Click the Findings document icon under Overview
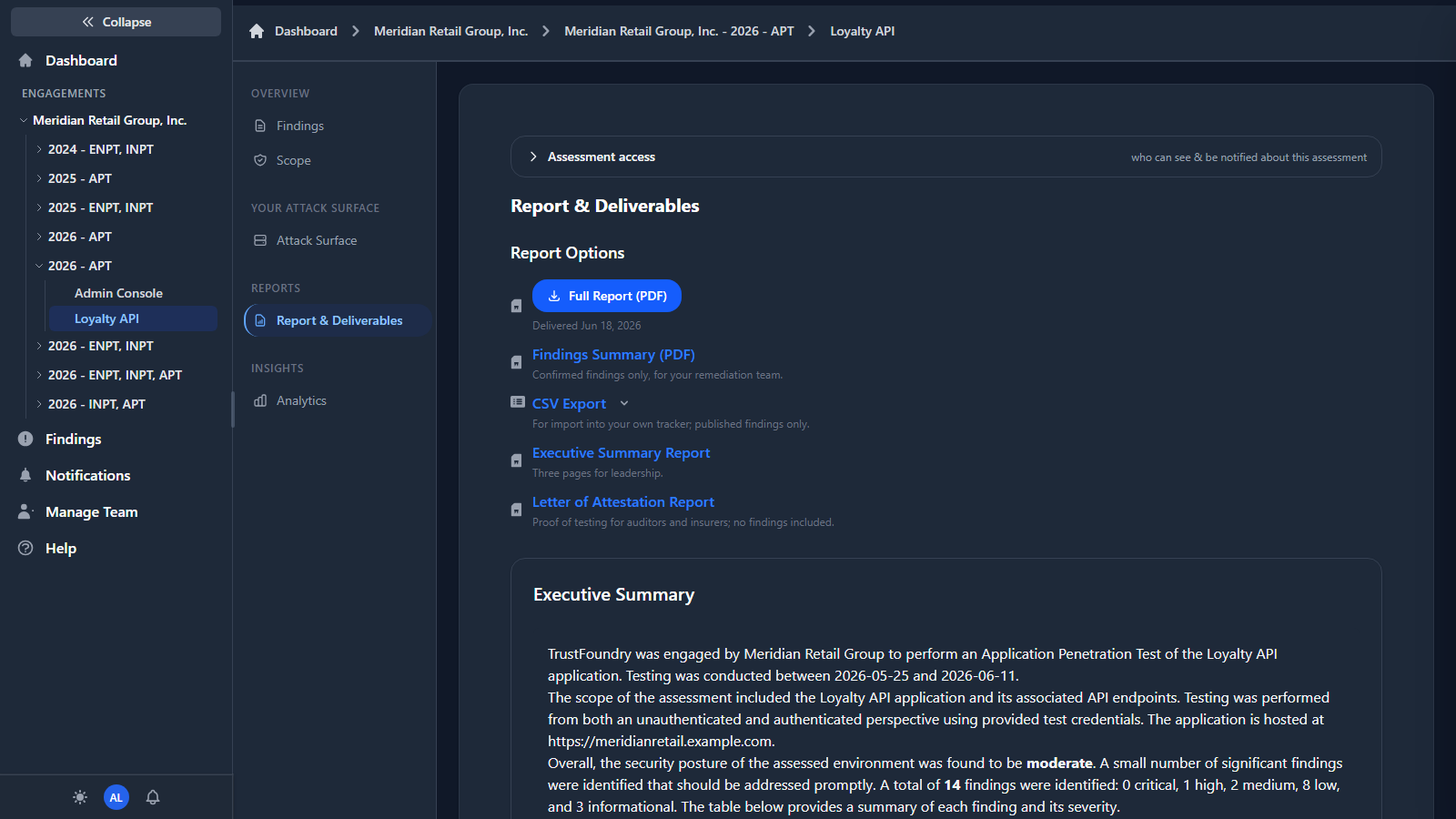This screenshot has height=819, width=1456. pyautogui.click(x=260, y=126)
